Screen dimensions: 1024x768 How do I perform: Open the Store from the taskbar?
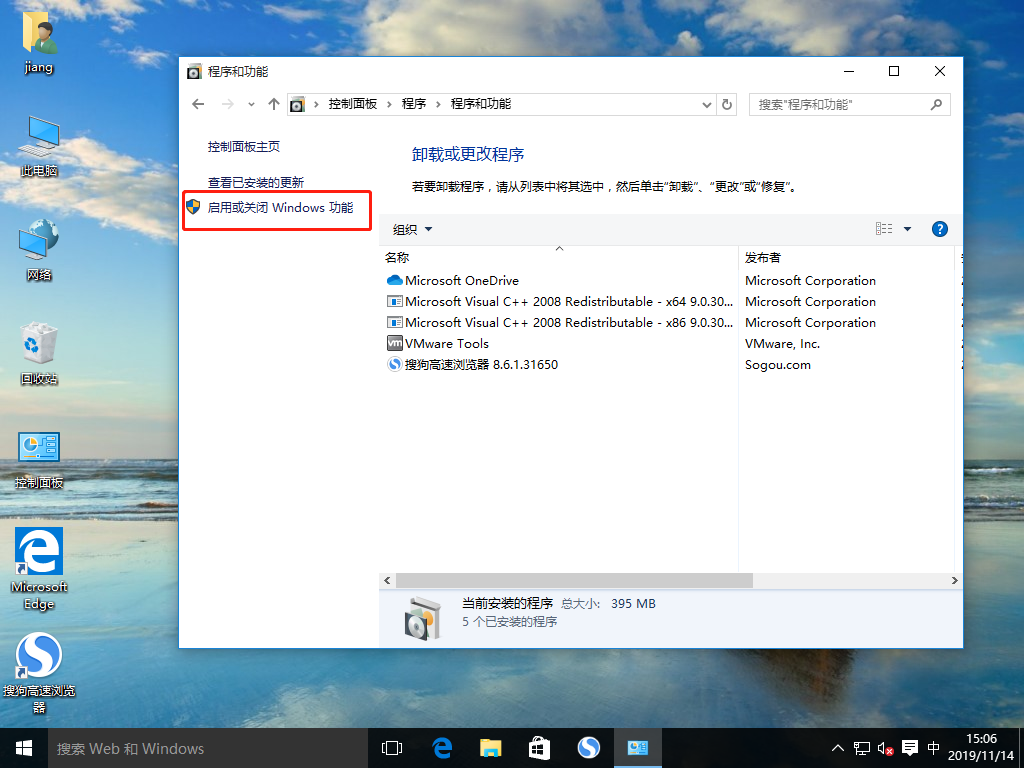pos(539,748)
